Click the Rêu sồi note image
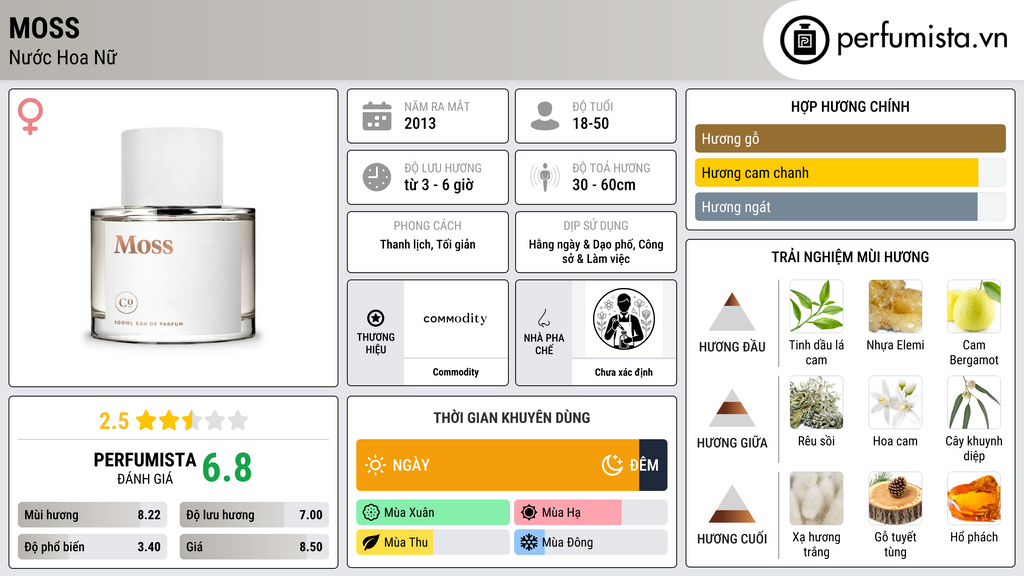 point(816,402)
